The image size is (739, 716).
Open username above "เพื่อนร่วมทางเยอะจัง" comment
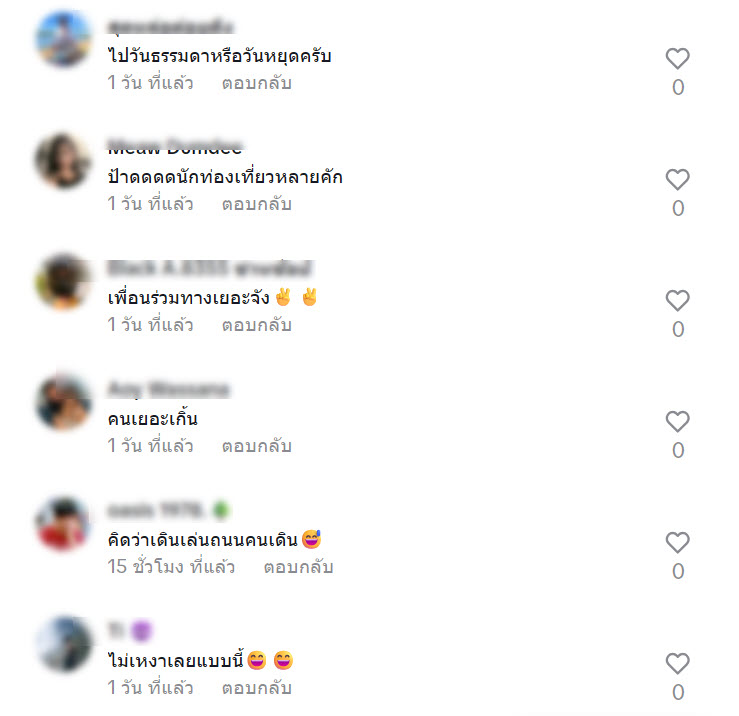point(210,269)
